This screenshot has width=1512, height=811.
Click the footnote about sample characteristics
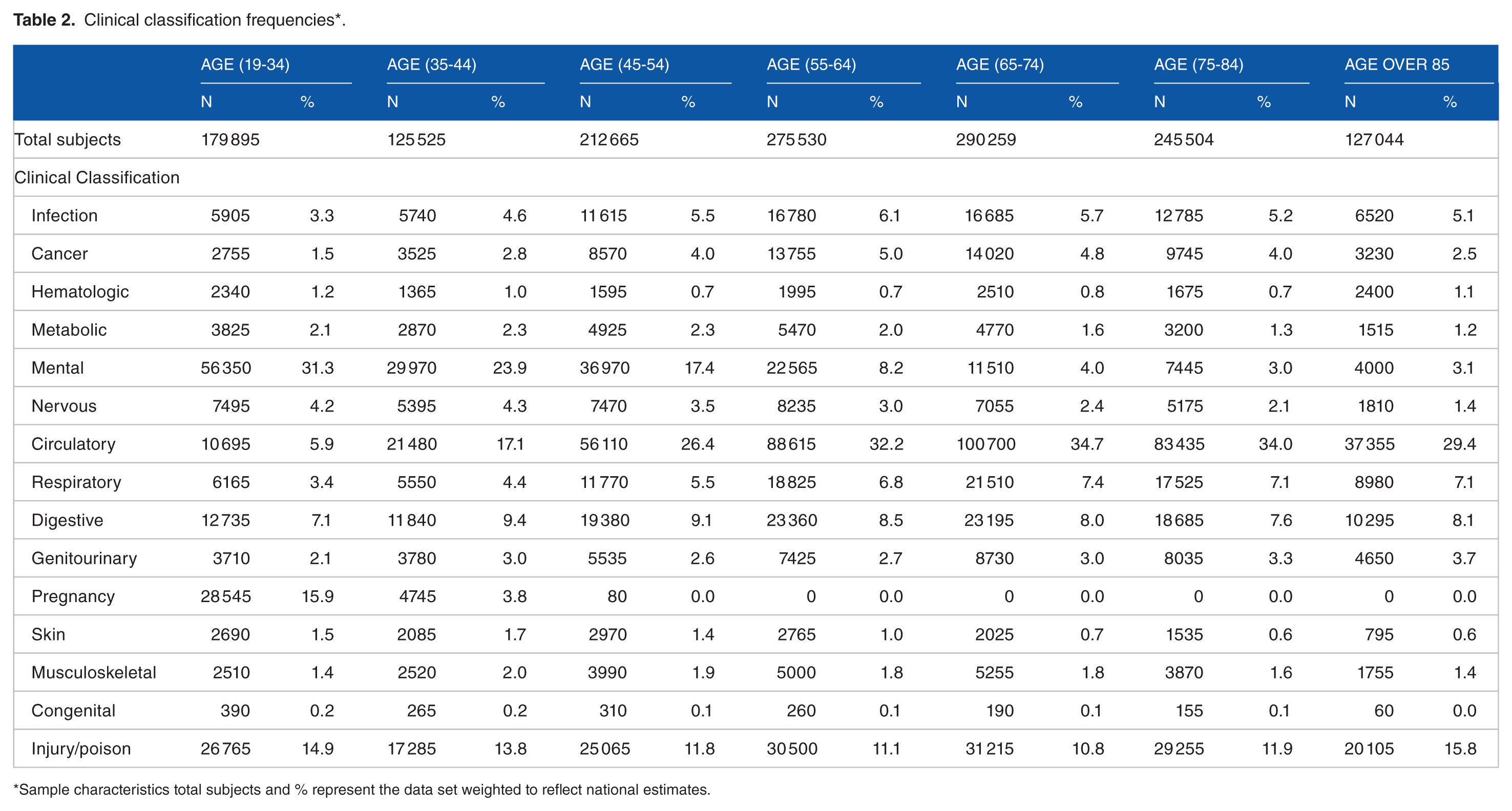362,790
